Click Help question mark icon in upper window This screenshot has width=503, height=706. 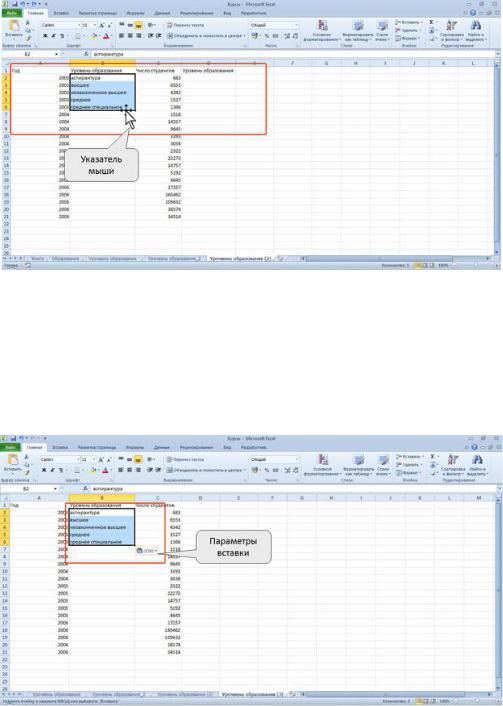click(x=473, y=13)
